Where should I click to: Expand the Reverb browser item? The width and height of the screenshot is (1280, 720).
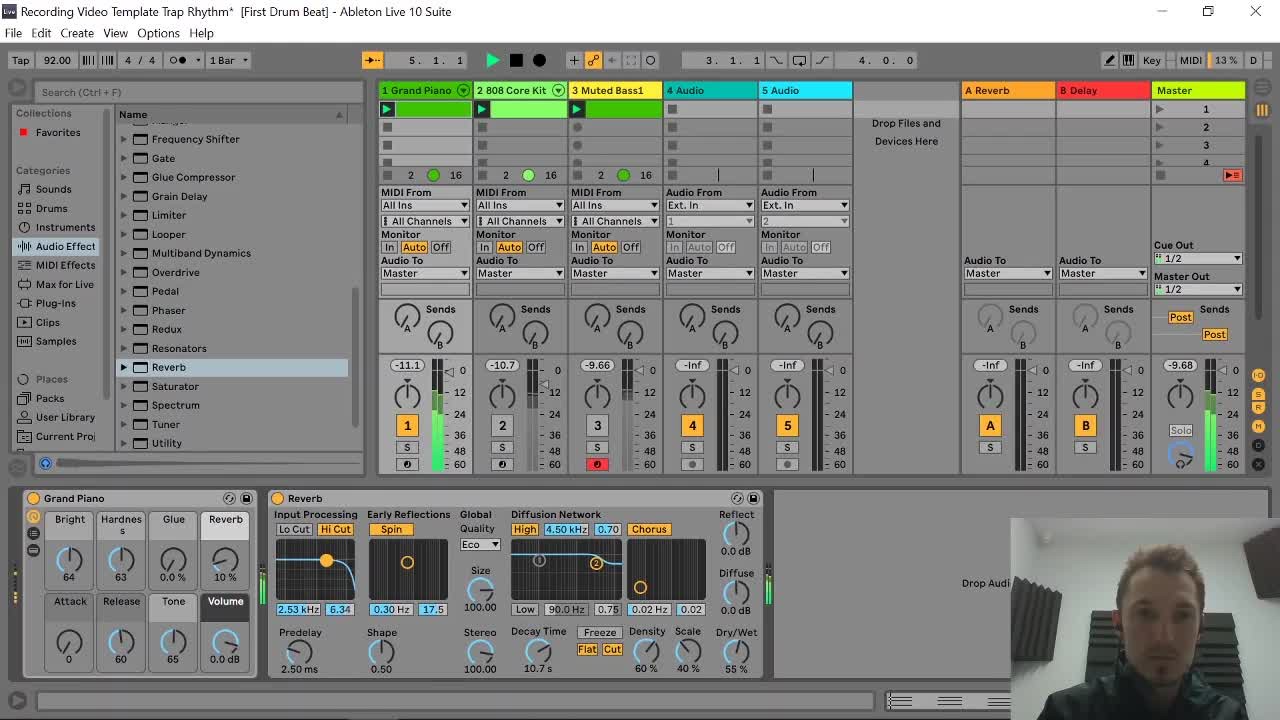(x=124, y=367)
